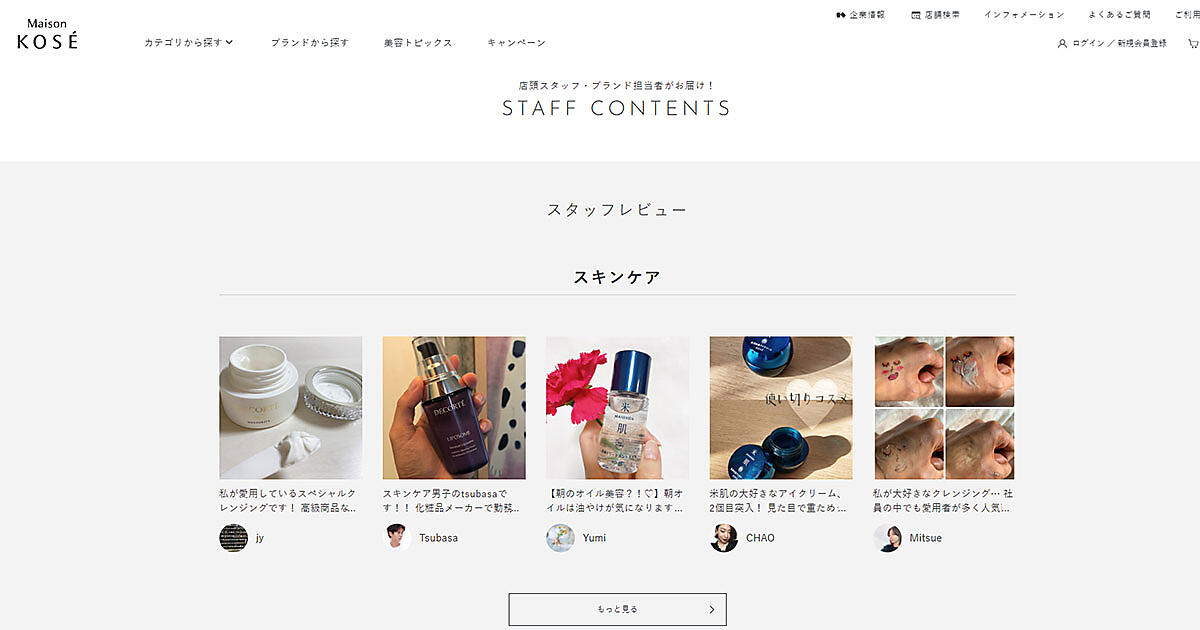Open インフォメーション link

click(x=1024, y=15)
